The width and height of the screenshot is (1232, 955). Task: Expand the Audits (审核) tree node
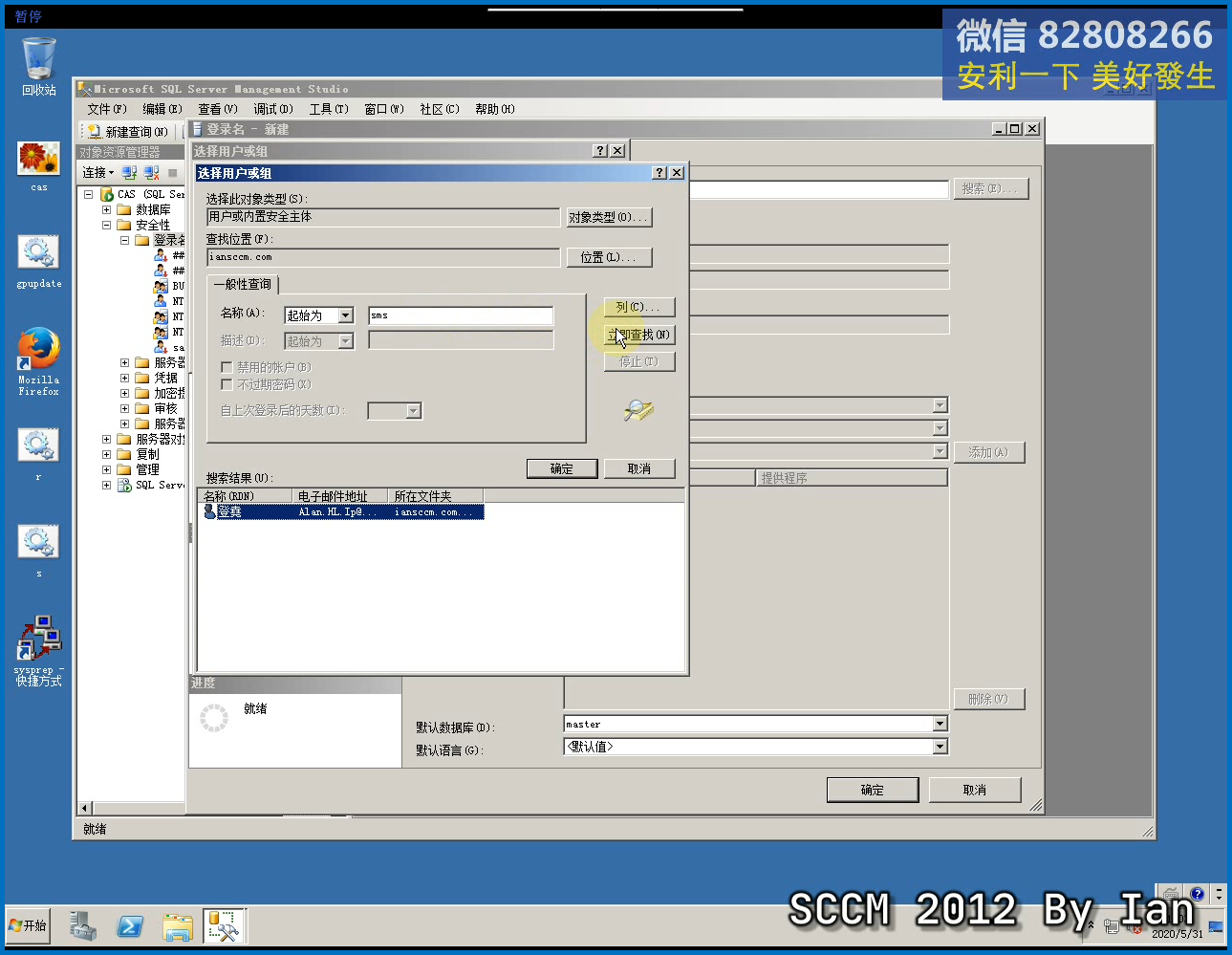[x=125, y=409]
